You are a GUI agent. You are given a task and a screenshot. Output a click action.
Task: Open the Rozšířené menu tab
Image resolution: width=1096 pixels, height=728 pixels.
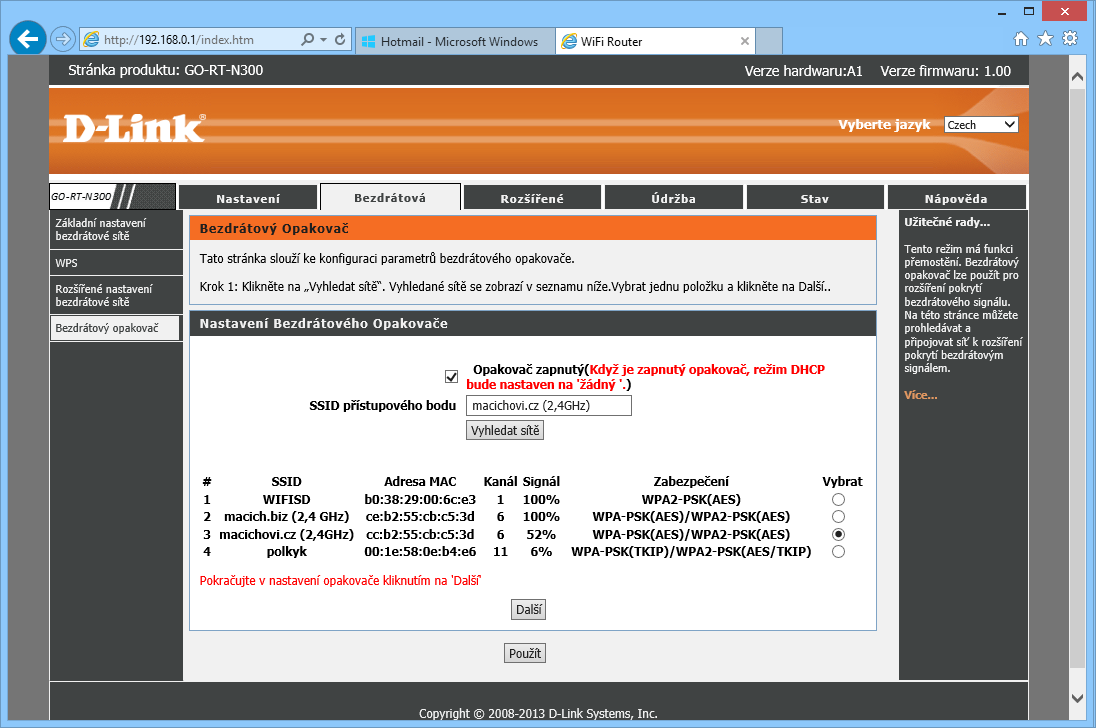(532, 198)
